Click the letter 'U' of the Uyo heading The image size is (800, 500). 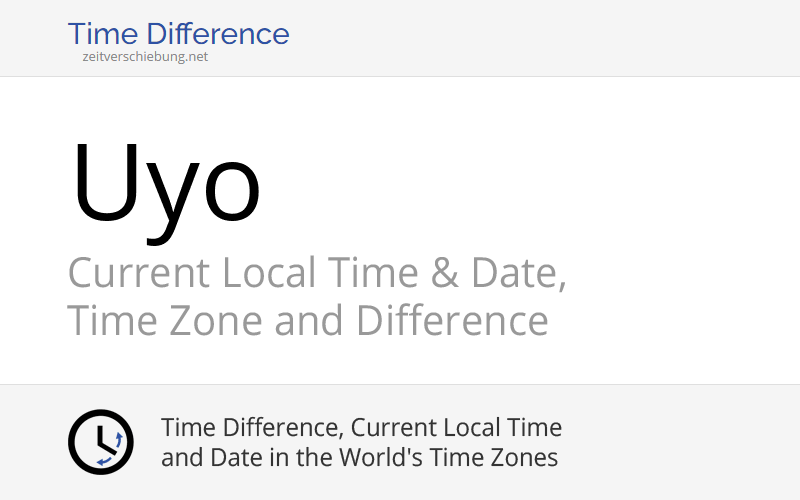[x=106, y=183]
